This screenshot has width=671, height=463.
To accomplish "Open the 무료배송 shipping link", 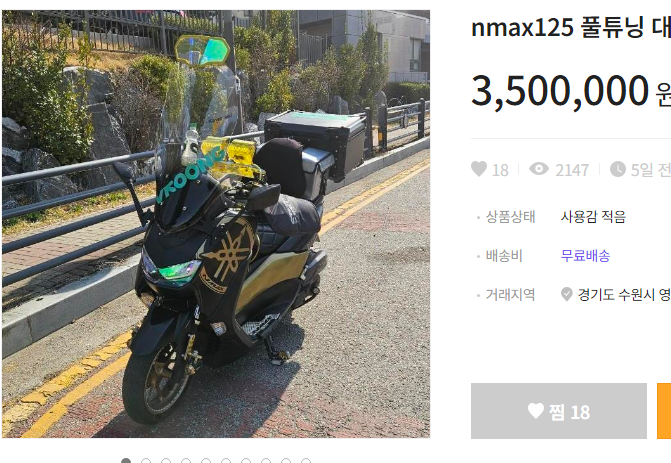I will coord(585,256).
